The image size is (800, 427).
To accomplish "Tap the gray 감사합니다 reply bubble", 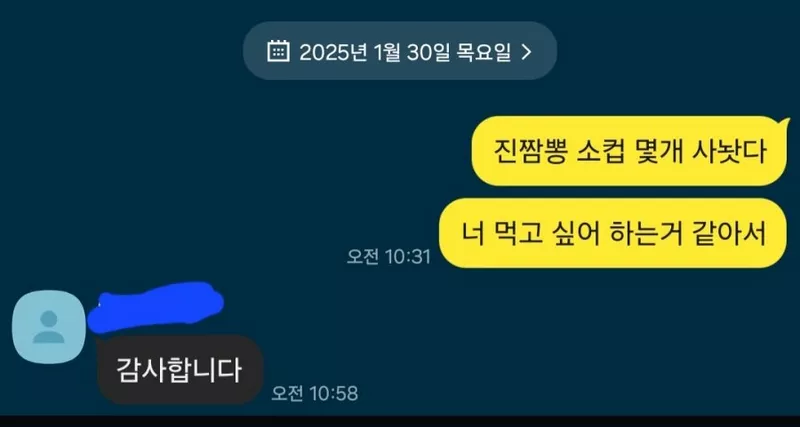I will [x=180, y=369].
